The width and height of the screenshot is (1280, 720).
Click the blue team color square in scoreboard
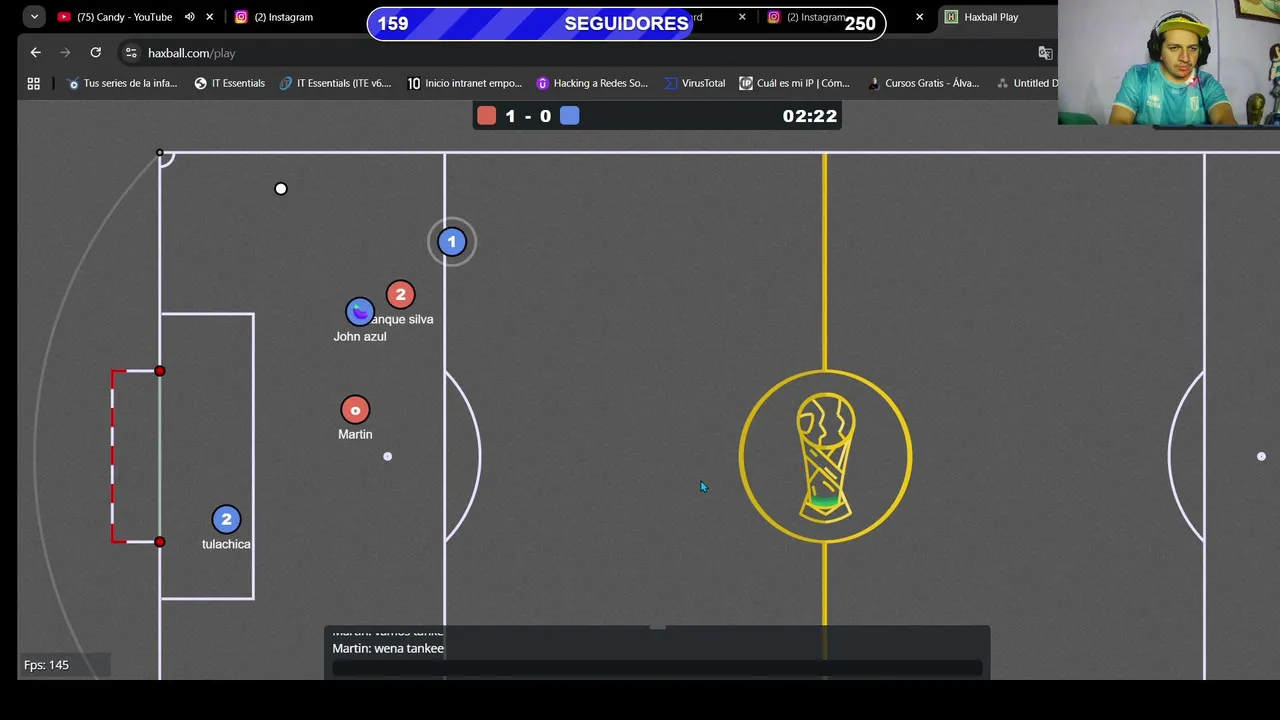(x=570, y=116)
